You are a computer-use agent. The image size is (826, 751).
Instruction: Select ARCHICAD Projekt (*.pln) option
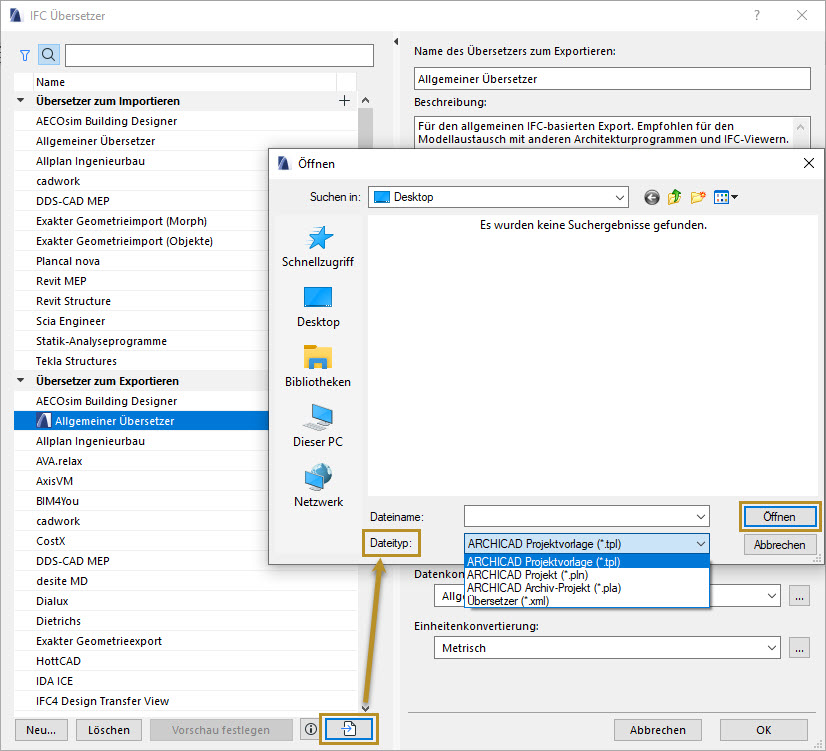click(x=586, y=575)
